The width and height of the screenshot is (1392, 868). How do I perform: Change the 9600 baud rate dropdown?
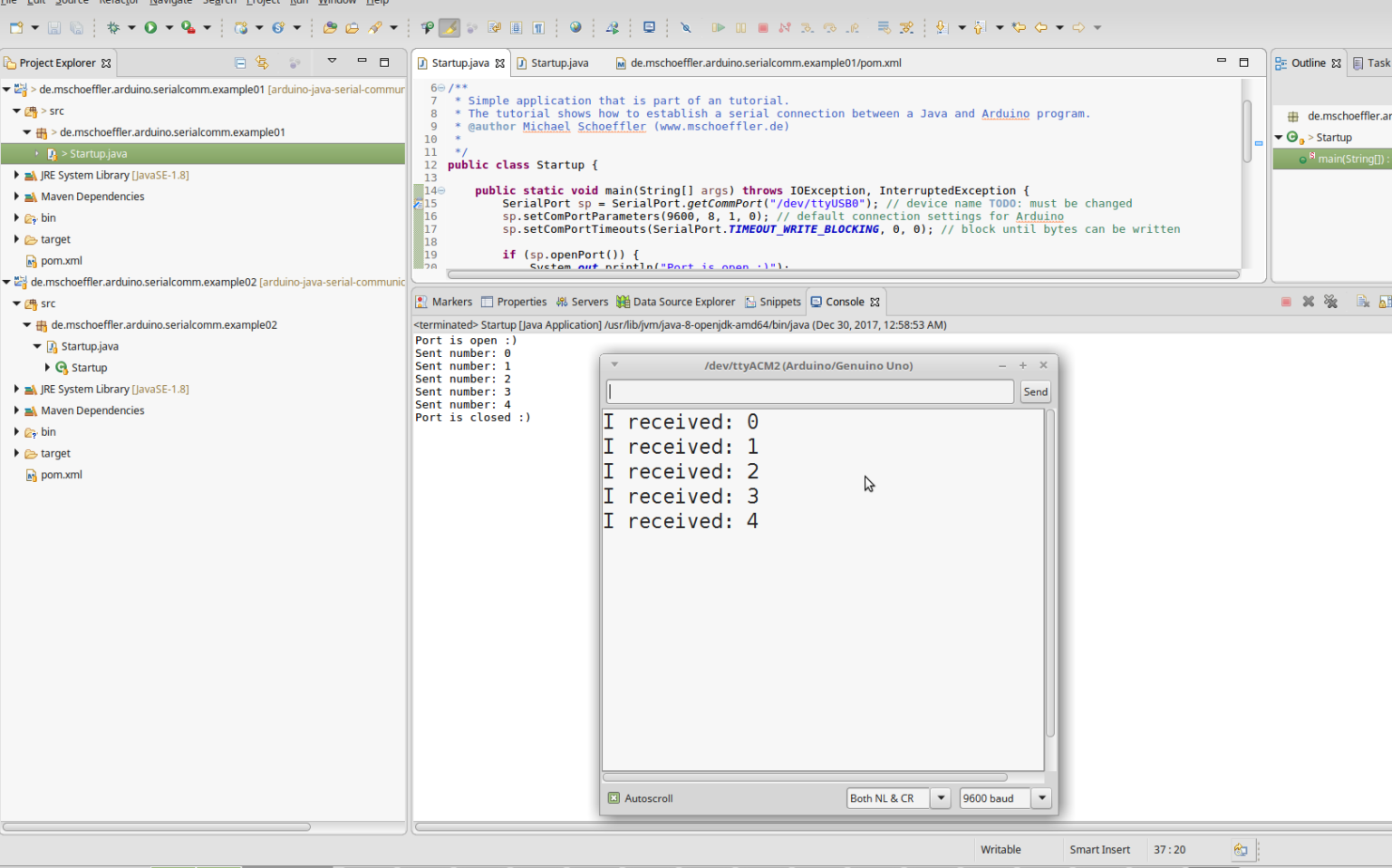point(1041,798)
